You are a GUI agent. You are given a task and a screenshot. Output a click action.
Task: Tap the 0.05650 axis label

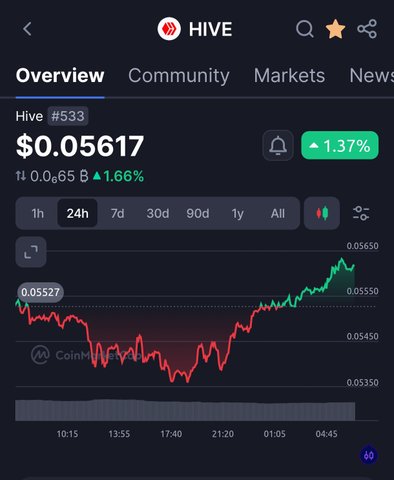click(x=362, y=246)
